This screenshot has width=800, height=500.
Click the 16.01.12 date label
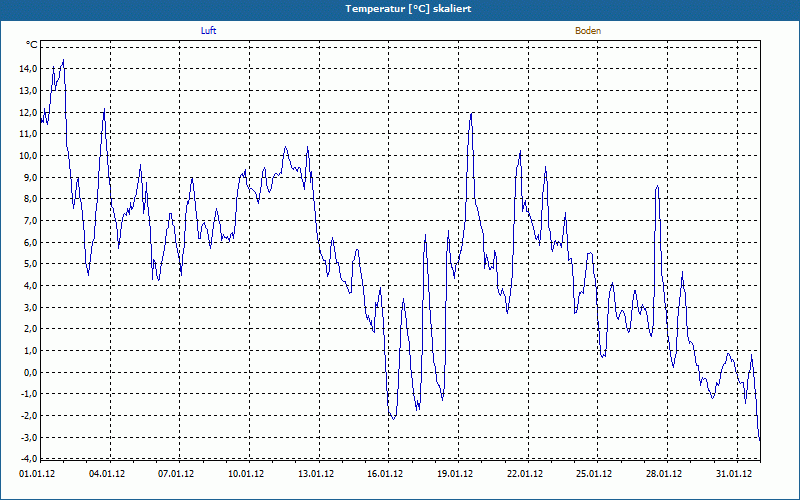coord(385,474)
